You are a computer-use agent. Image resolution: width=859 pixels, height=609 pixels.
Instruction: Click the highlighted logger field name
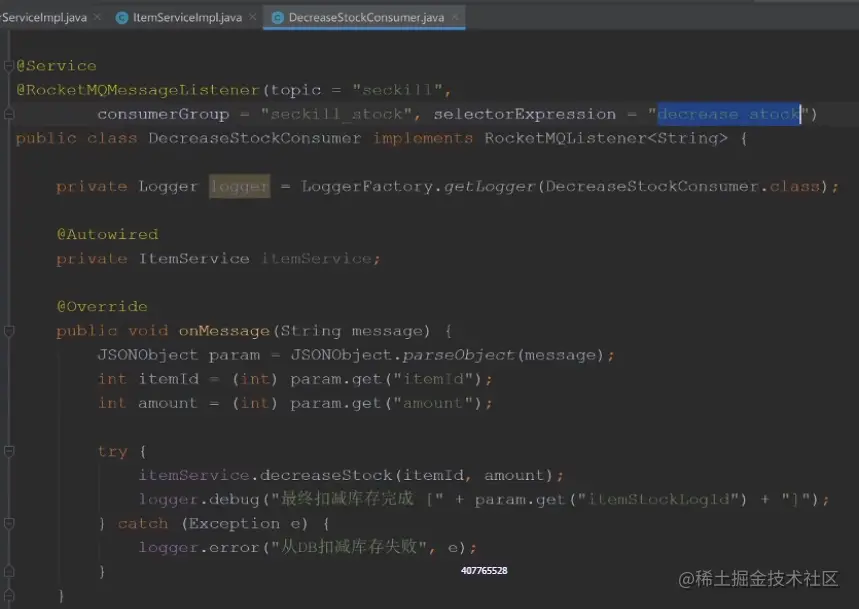click(239, 186)
